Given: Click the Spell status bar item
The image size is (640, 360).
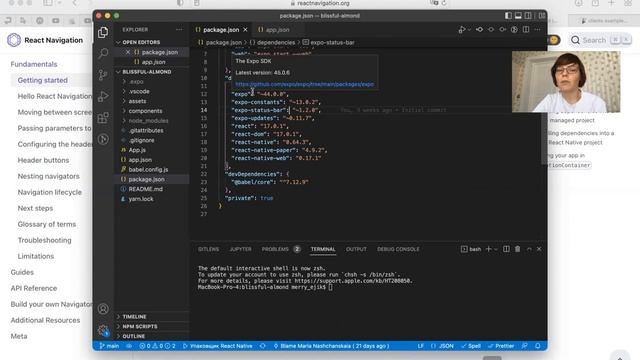Looking at the screenshot, I should [471, 346].
